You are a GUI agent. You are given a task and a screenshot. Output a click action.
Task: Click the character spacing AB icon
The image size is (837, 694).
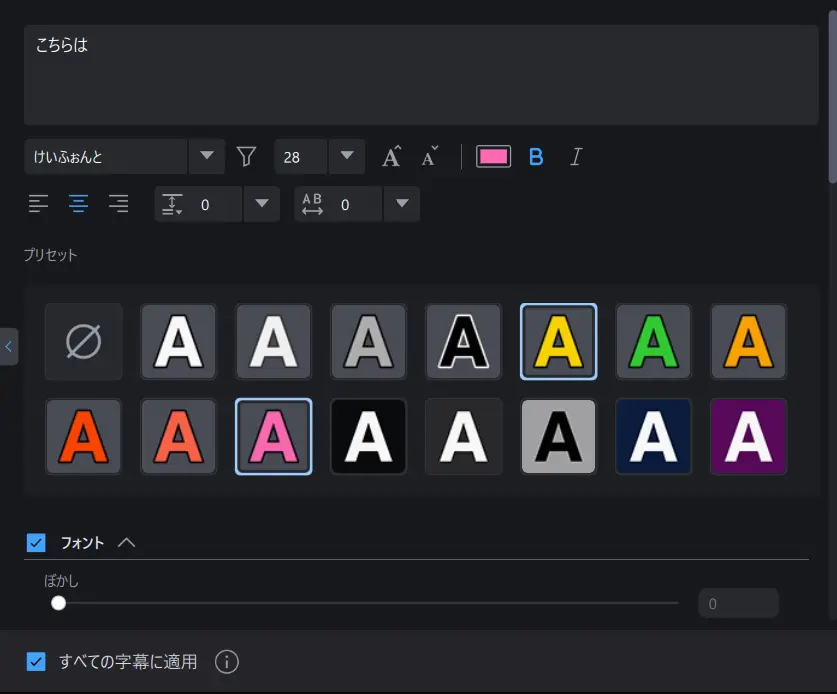[312, 204]
